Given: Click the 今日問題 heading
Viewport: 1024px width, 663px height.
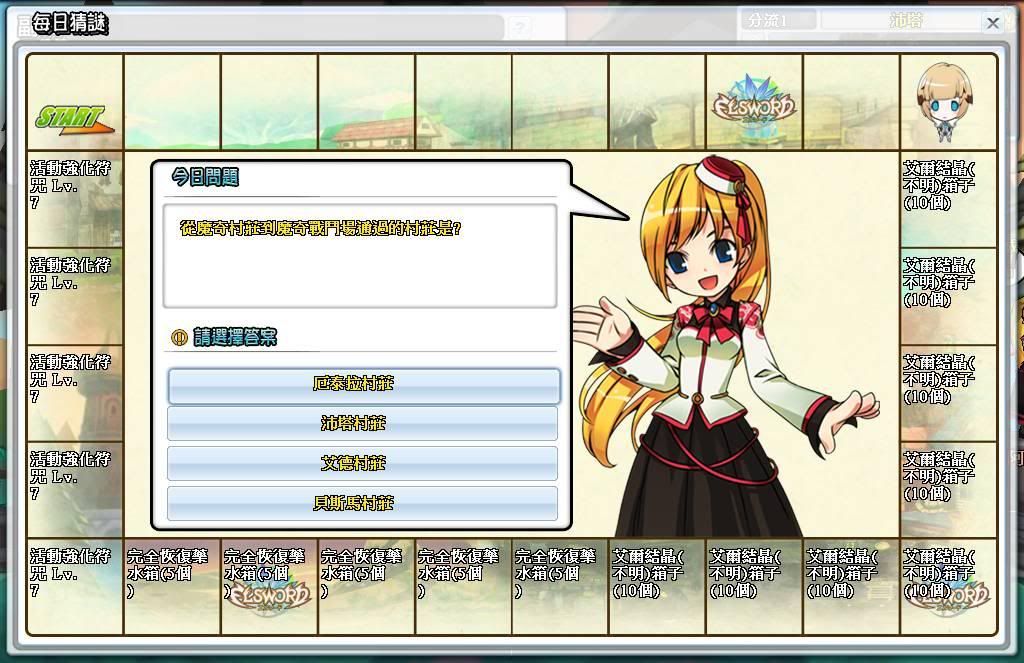Looking at the screenshot, I should point(205,177).
